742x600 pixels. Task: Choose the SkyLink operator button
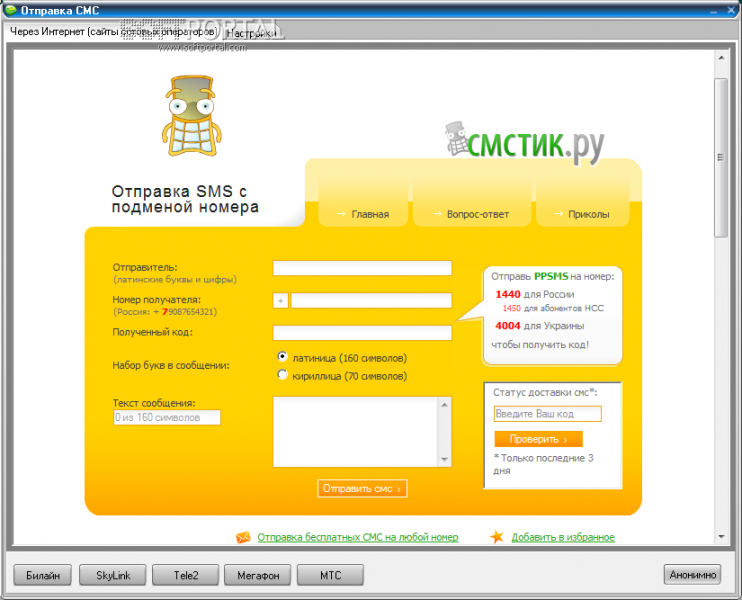[x=113, y=575]
